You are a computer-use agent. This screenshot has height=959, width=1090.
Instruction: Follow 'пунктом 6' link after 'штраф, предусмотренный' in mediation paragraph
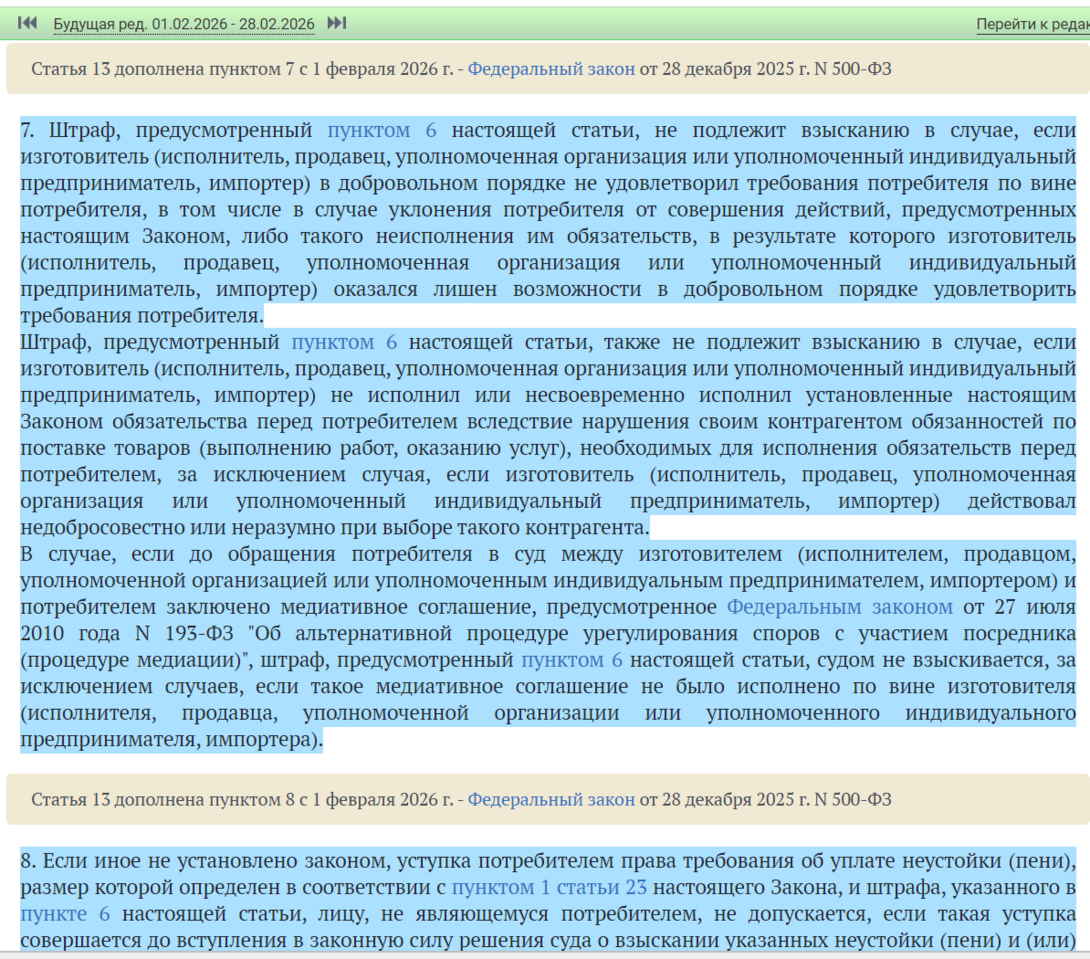point(572,660)
